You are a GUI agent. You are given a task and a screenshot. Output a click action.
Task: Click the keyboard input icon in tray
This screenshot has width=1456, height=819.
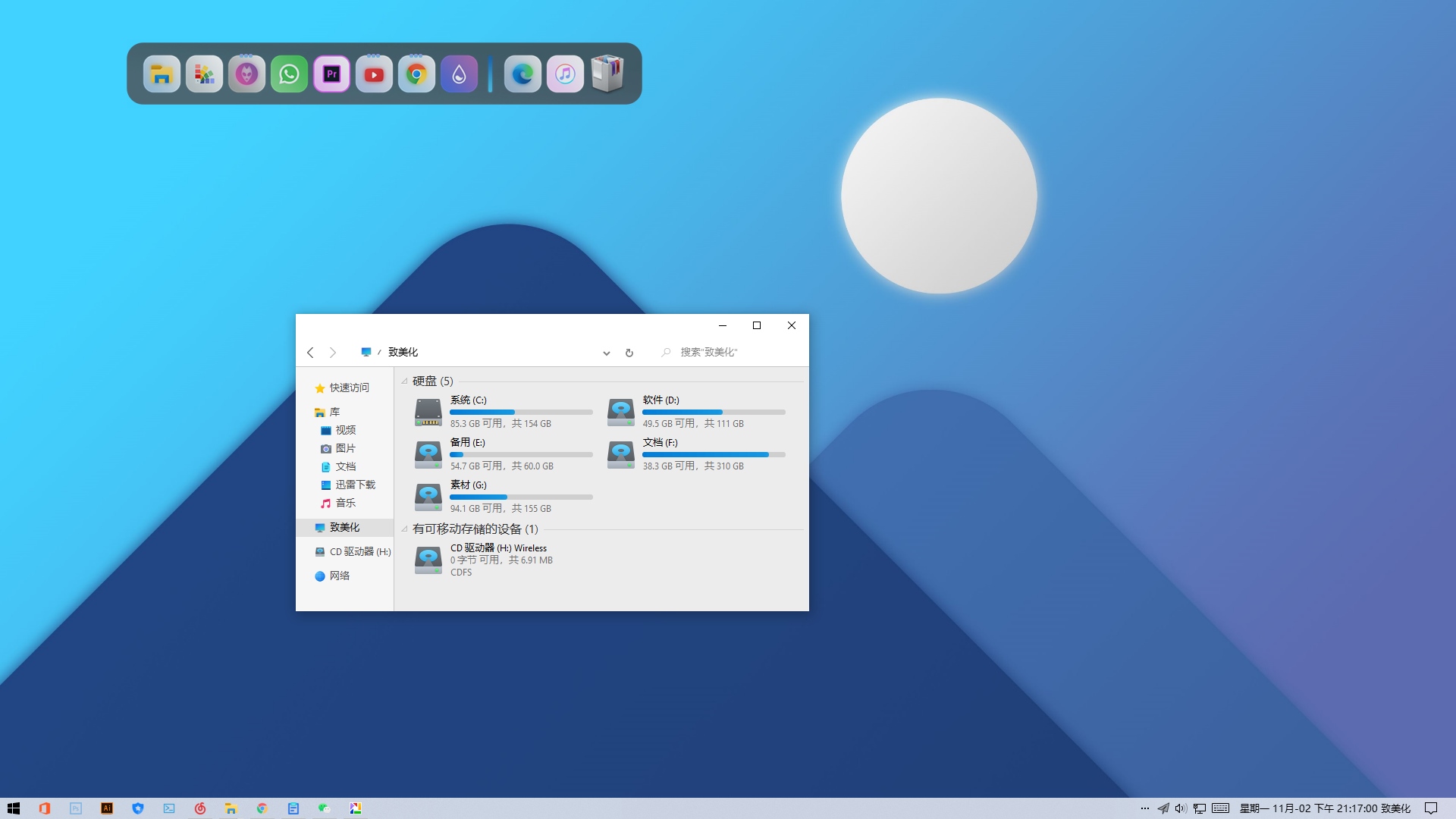coord(1221,808)
